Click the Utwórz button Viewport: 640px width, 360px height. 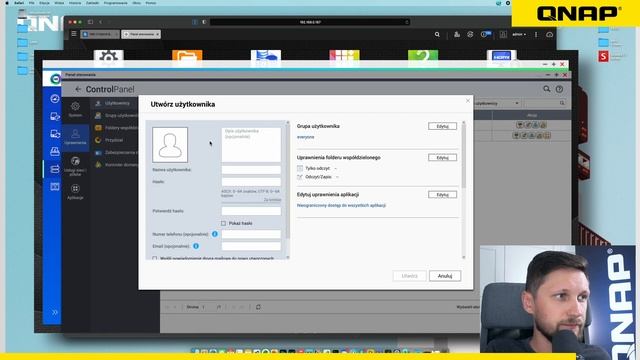pos(409,276)
